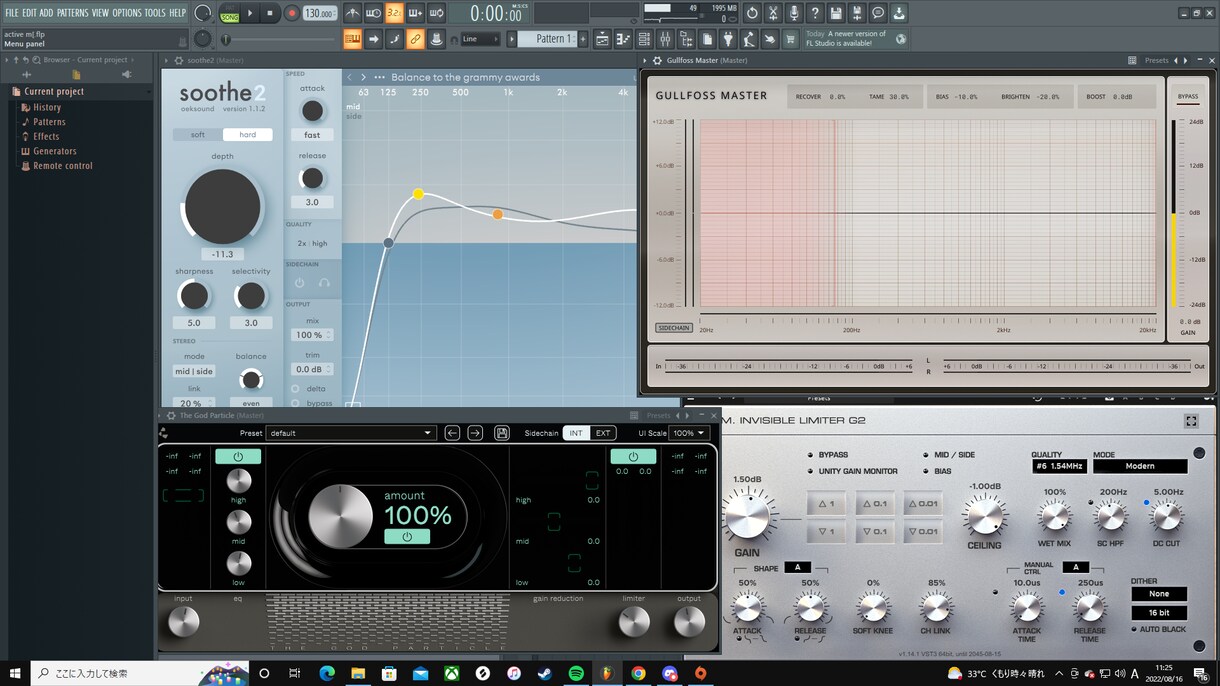The height and width of the screenshot is (686, 1220).
Task: Toggle the God Particle amount power button
Action: pos(407,537)
